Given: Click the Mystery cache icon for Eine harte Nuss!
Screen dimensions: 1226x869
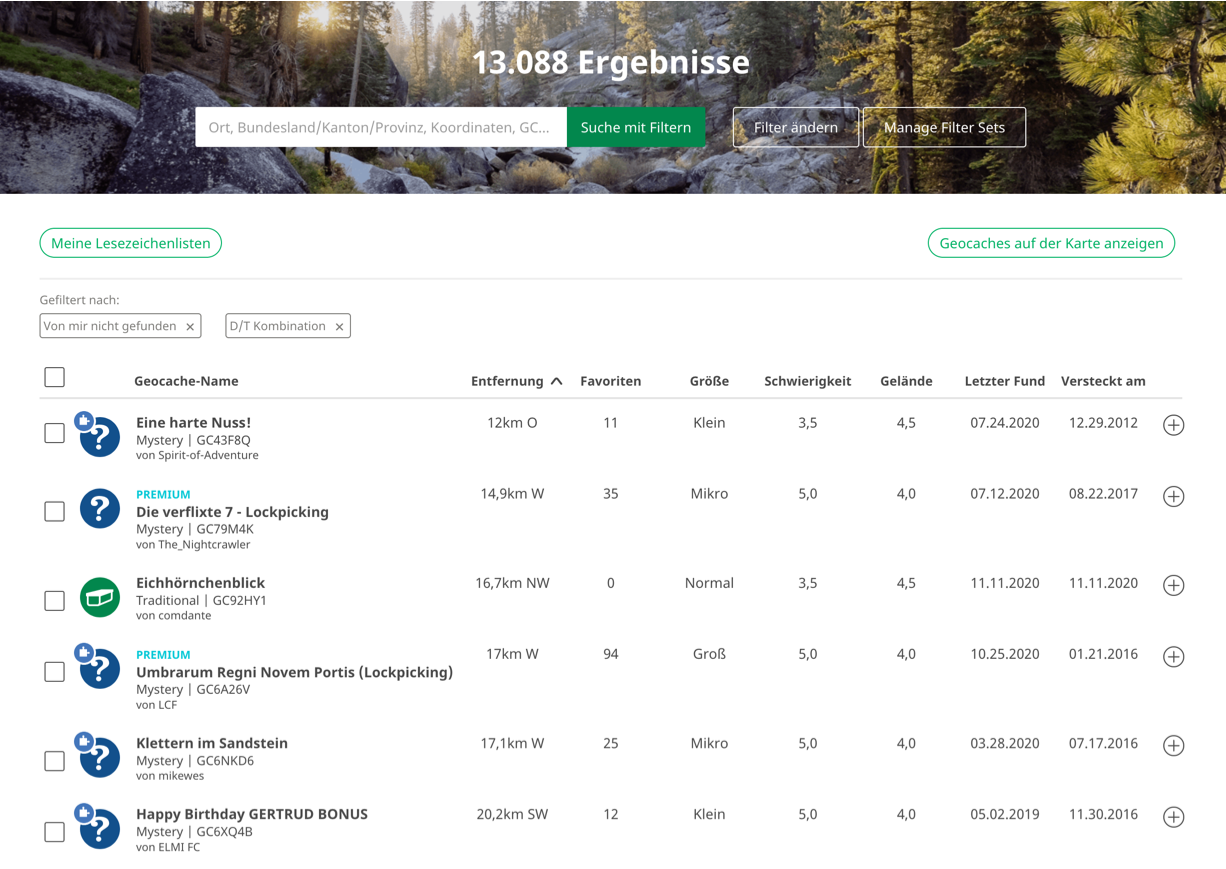Looking at the screenshot, I should coord(99,437).
